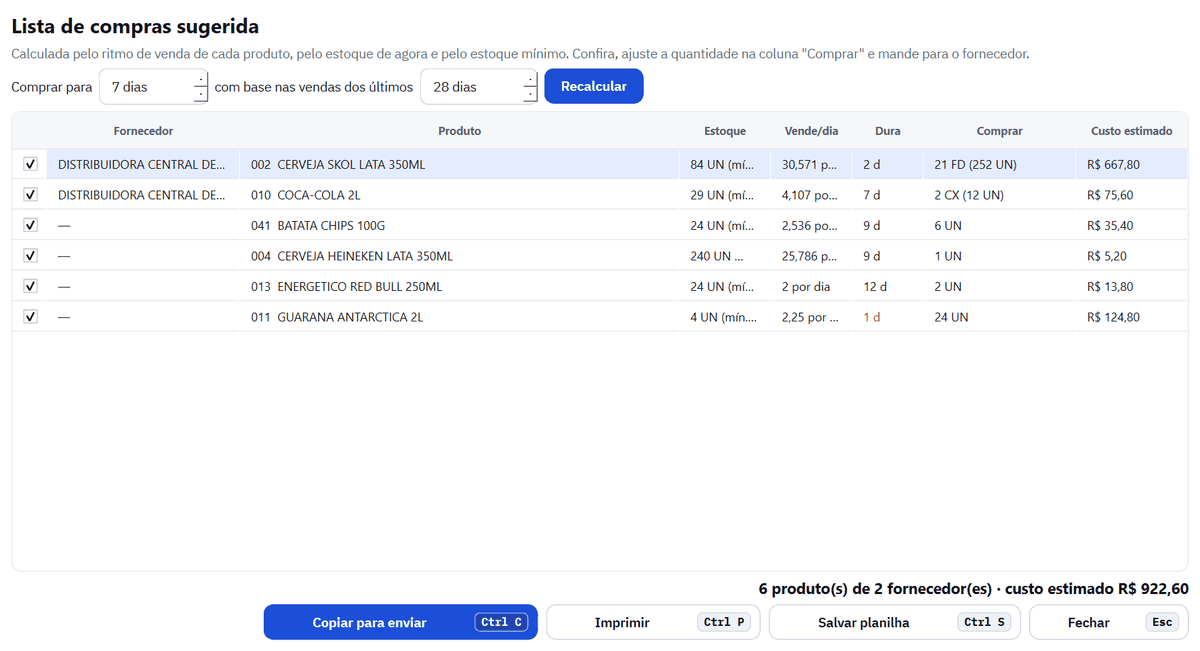Click the '240 UN' stock cell
Viewport: 1200px width, 651px height.
725,256
